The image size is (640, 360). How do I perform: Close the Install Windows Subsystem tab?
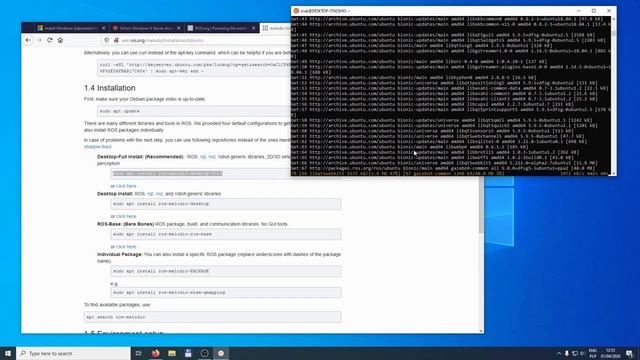[103, 28]
